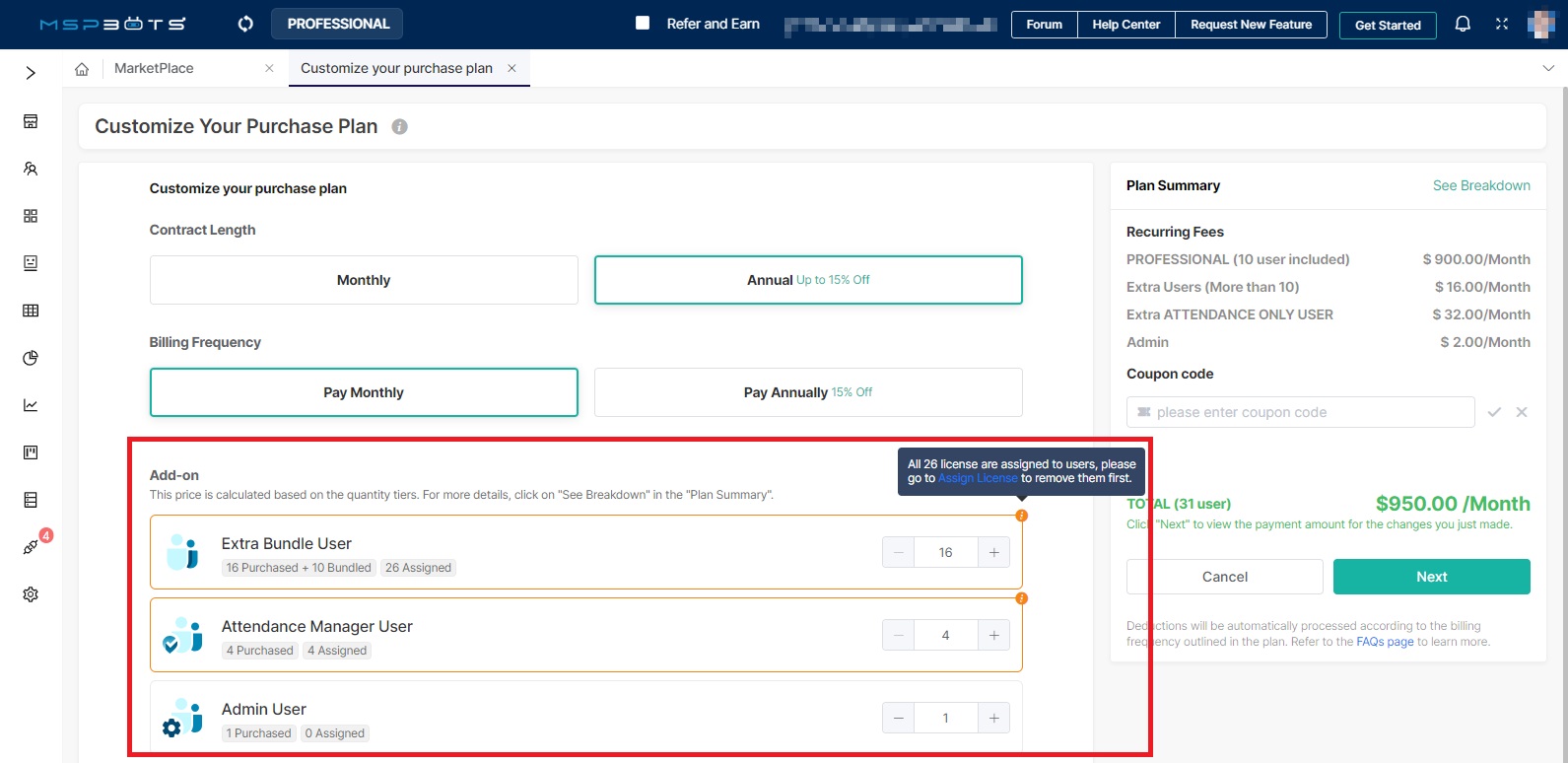Close the MarketPlace tab
The width and height of the screenshot is (1568, 763).
pyautogui.click(x=269, y=68)
